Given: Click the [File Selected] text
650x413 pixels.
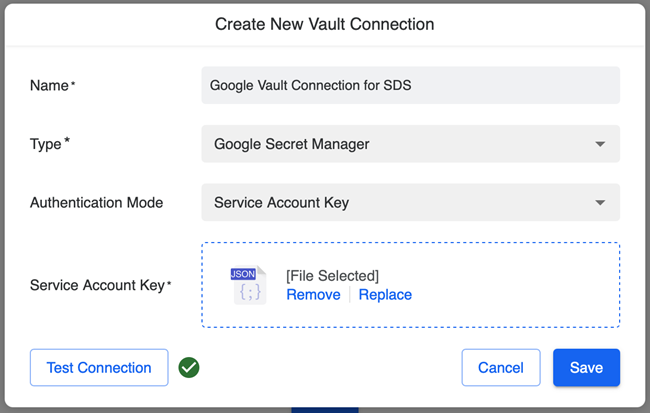Looking at the screenshot, I should click(x=332, y=275).
